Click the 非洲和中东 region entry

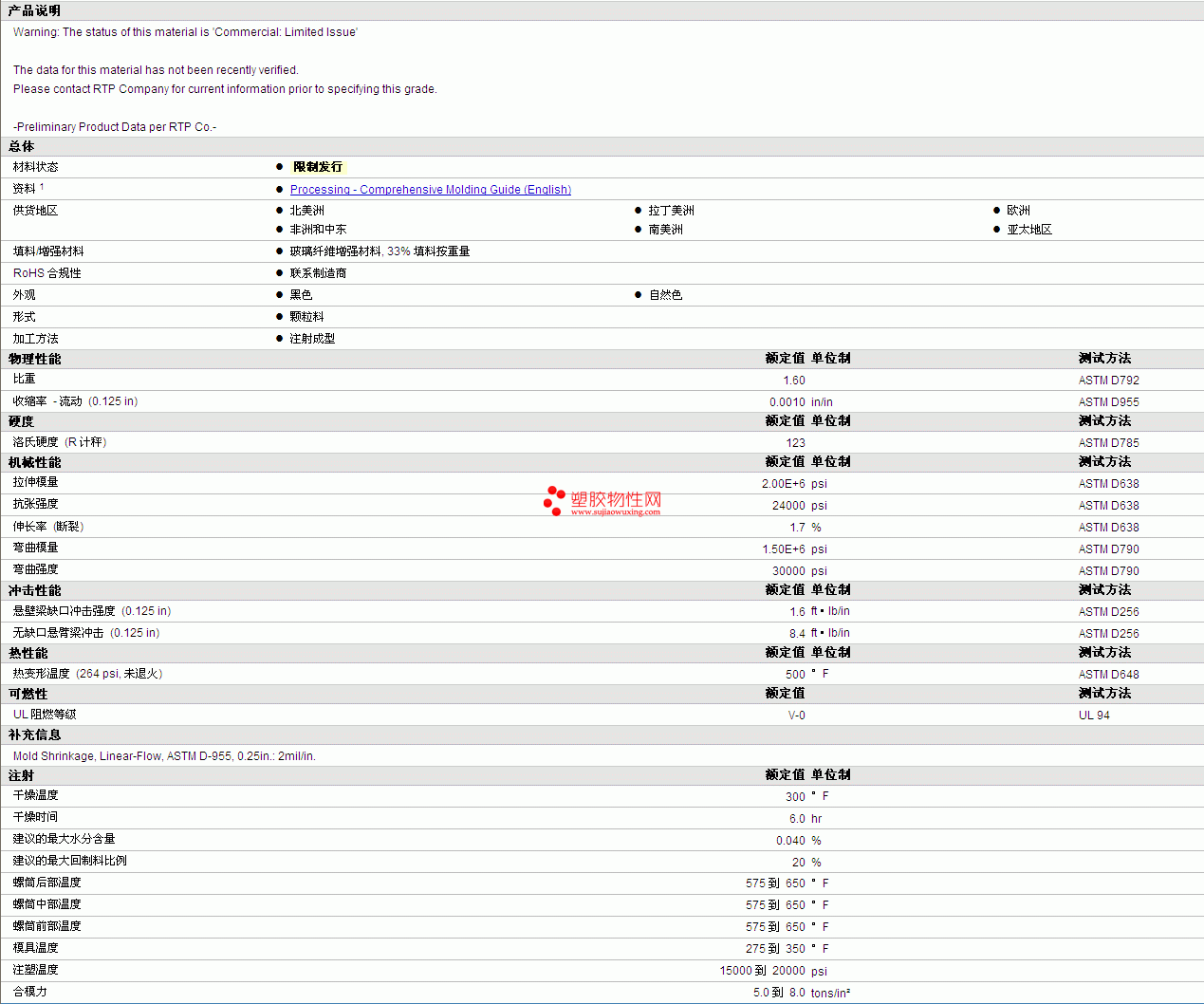pos(319,230)
